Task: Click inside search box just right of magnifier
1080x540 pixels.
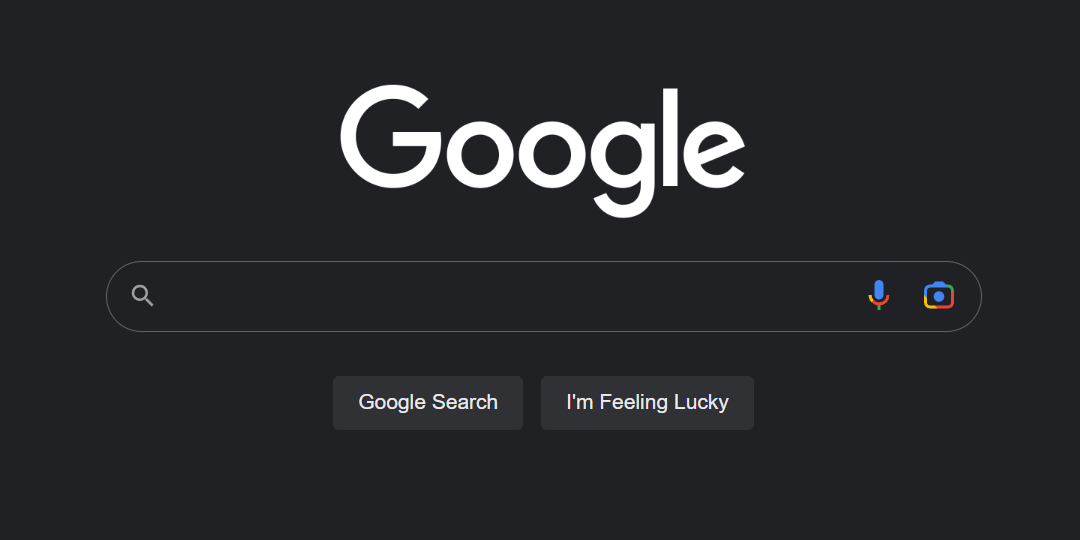Action: coord(186,296)
